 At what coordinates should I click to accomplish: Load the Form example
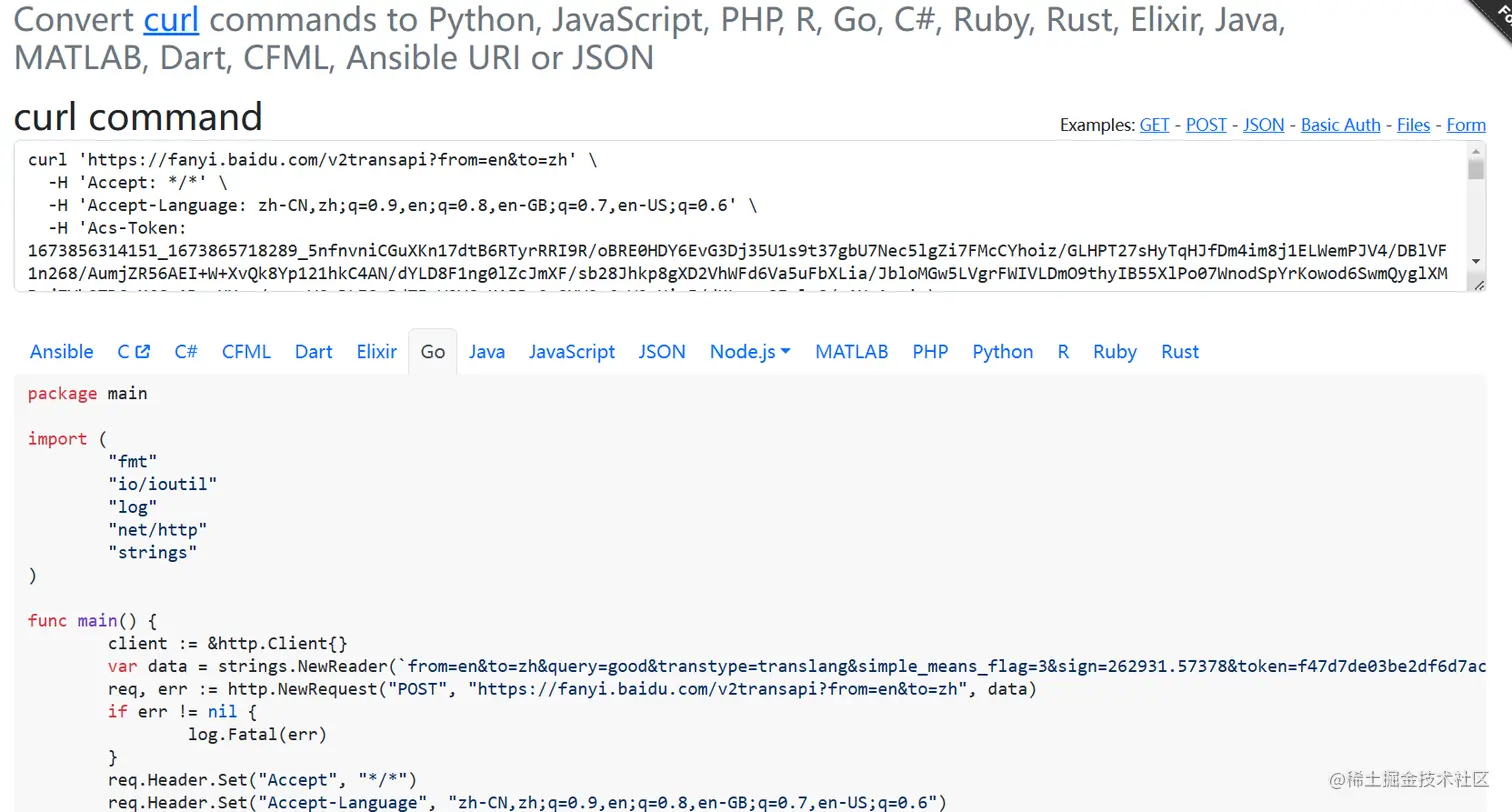click(1466, 125)
